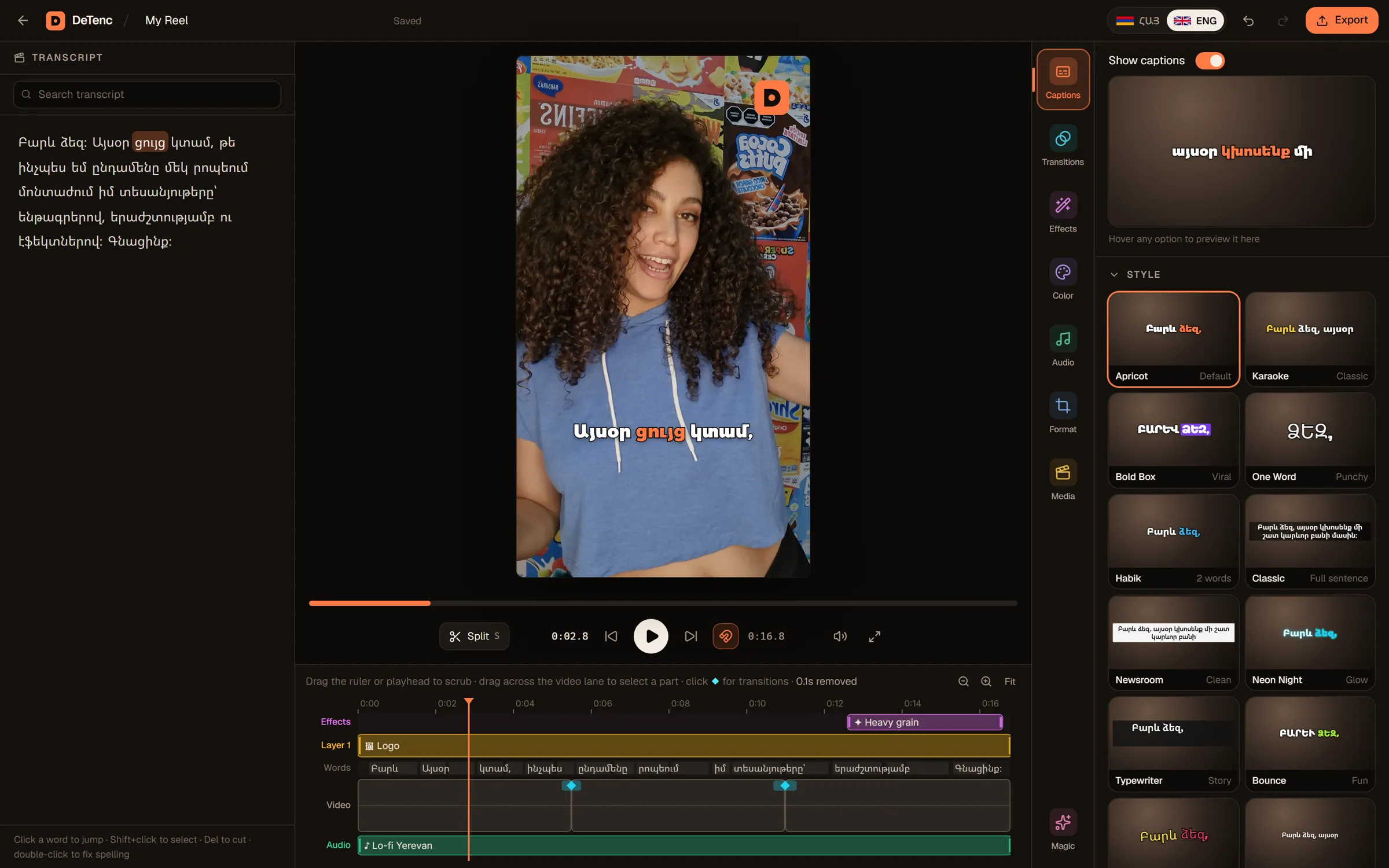Zoom in the timeline

tap(986, 682)
